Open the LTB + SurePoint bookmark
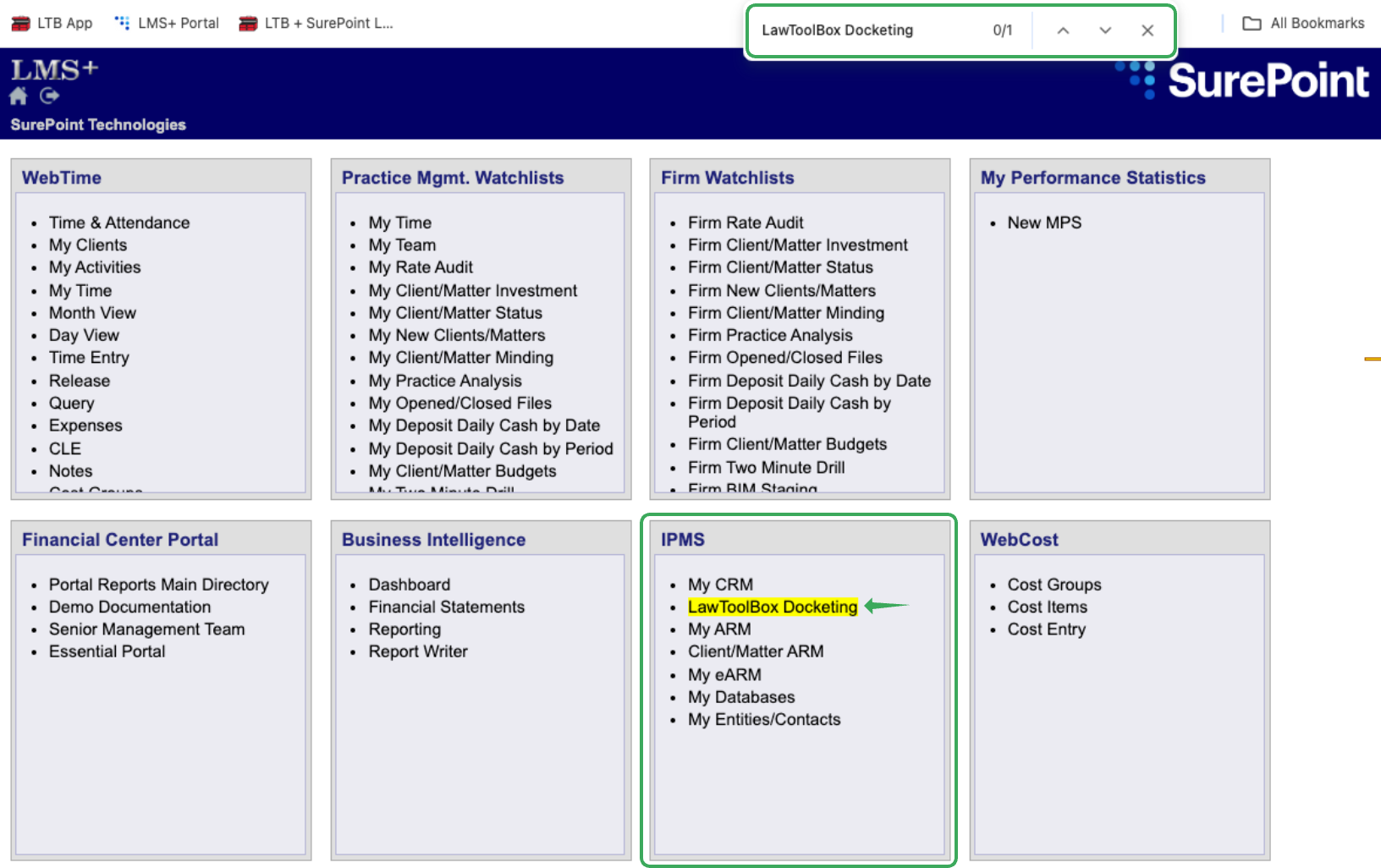This screenshot has width=1381, height=868. (316, 23)
